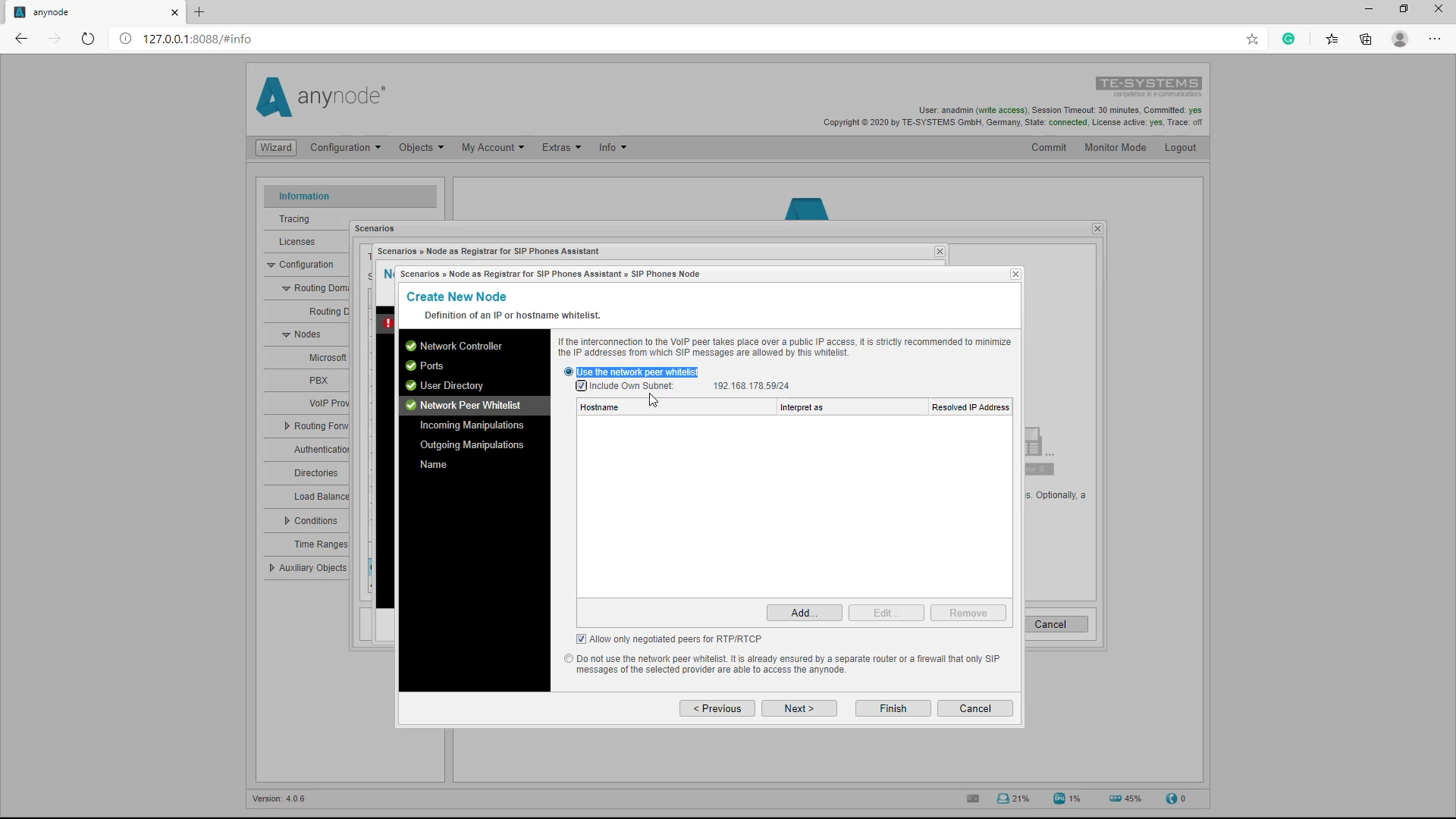This screenshot has height=819, width=1456.
Task: Close the anynode browser tab
Action: (x=175, y=12)
